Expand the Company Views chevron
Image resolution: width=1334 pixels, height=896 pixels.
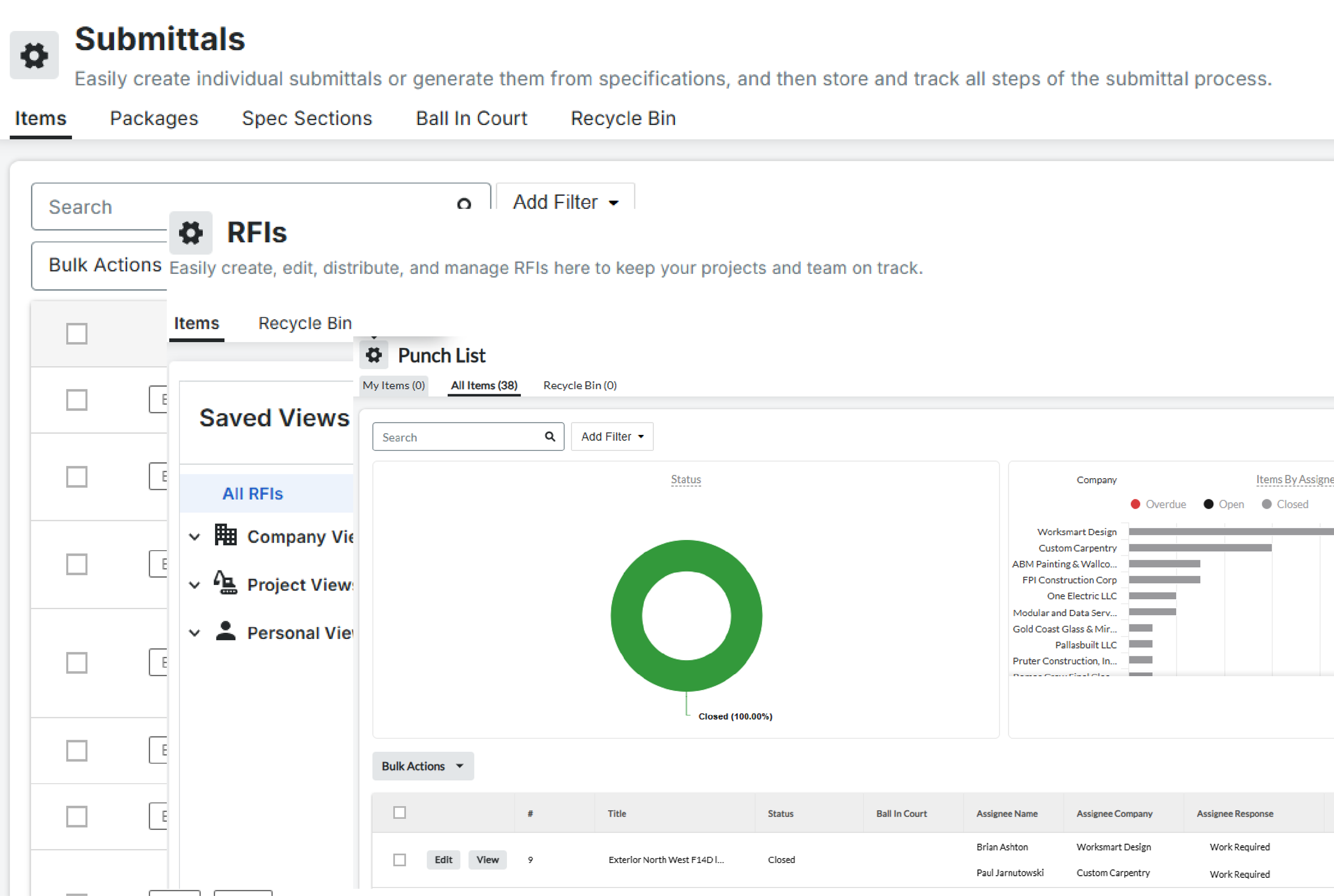coord(195,537)
